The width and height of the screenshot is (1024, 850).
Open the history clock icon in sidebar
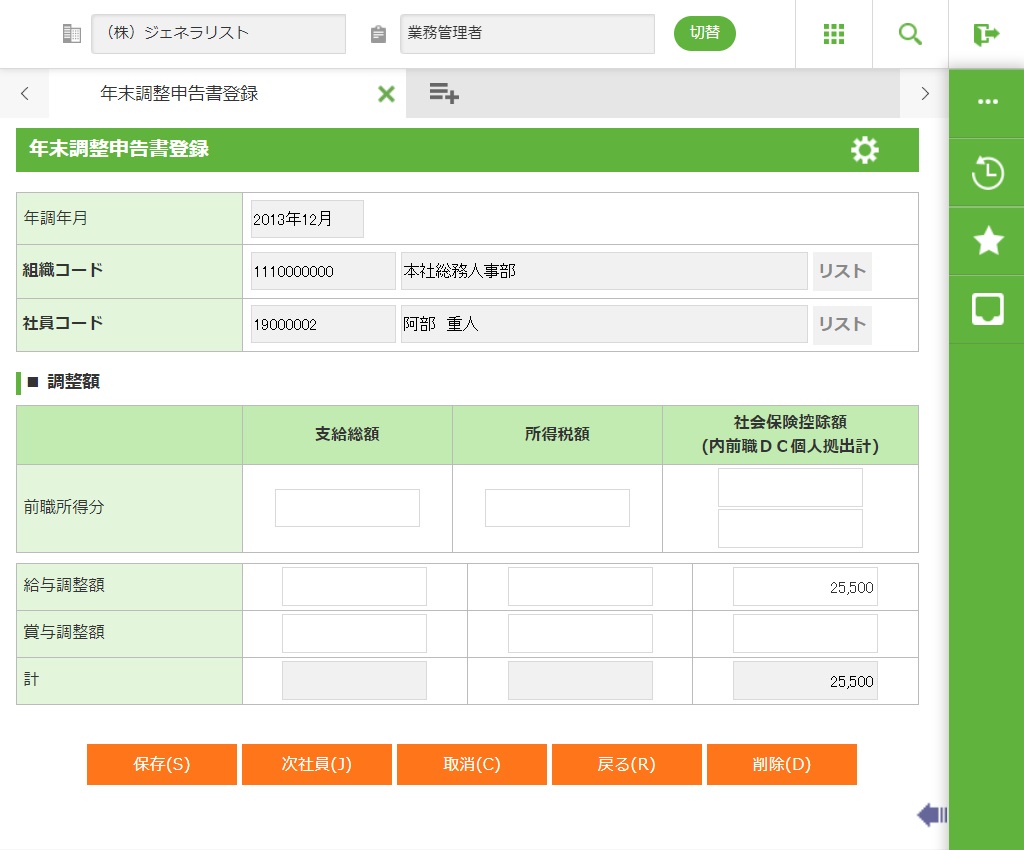[987, 173]
